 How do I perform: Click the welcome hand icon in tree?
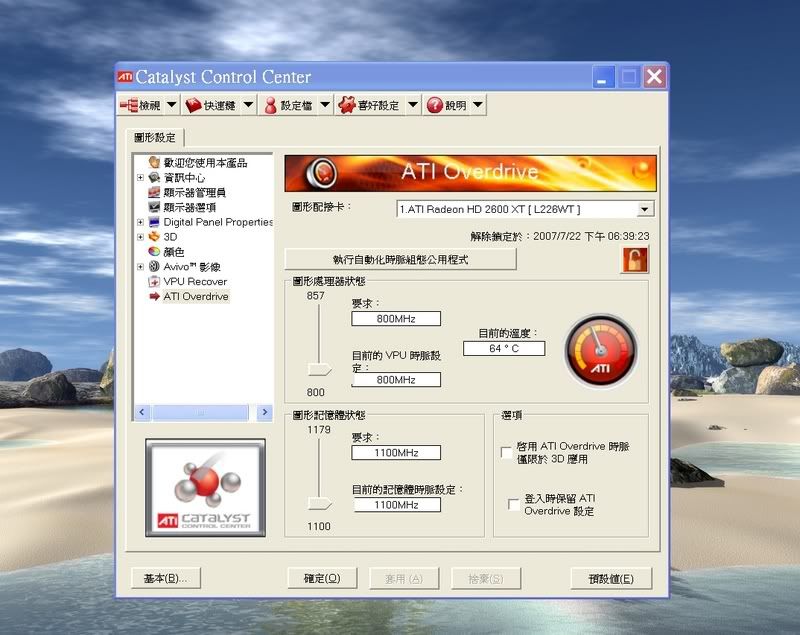pos(154,162)
